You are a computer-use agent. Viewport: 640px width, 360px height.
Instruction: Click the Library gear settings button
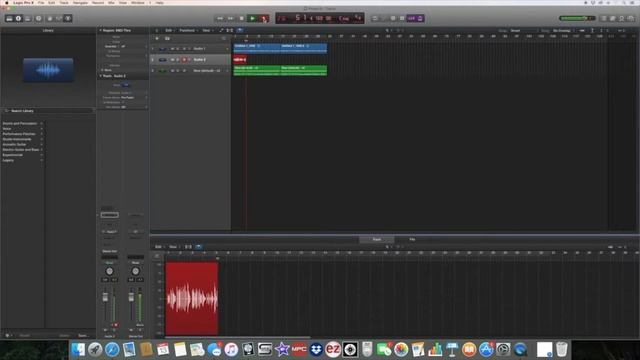[x=7, y=336]
